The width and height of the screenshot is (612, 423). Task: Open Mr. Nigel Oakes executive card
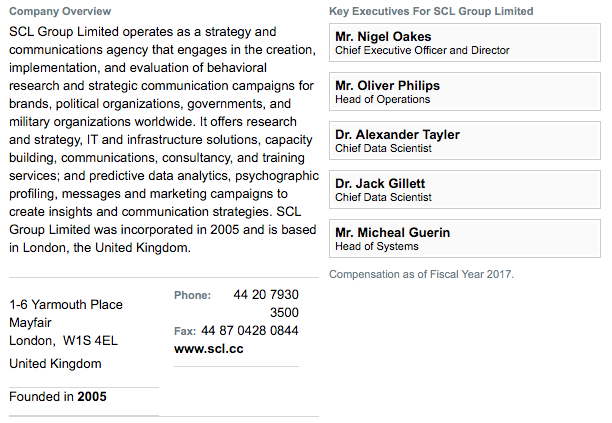(x=464, y=43)
